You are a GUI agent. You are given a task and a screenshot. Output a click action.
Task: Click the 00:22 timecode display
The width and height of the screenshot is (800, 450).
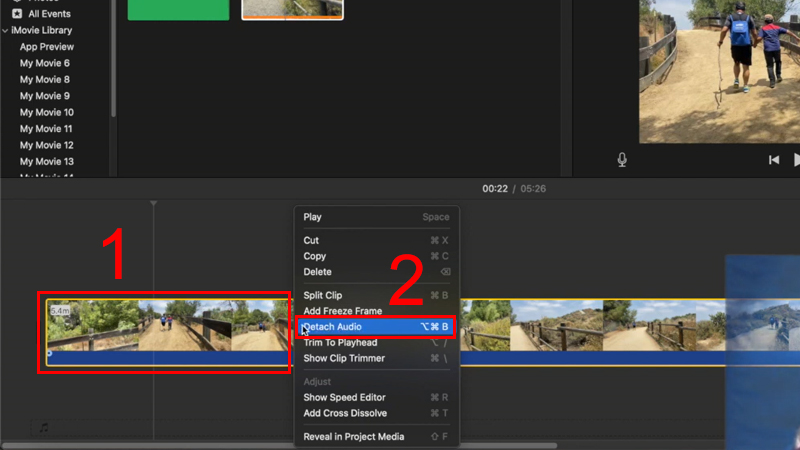click(495, 189)
